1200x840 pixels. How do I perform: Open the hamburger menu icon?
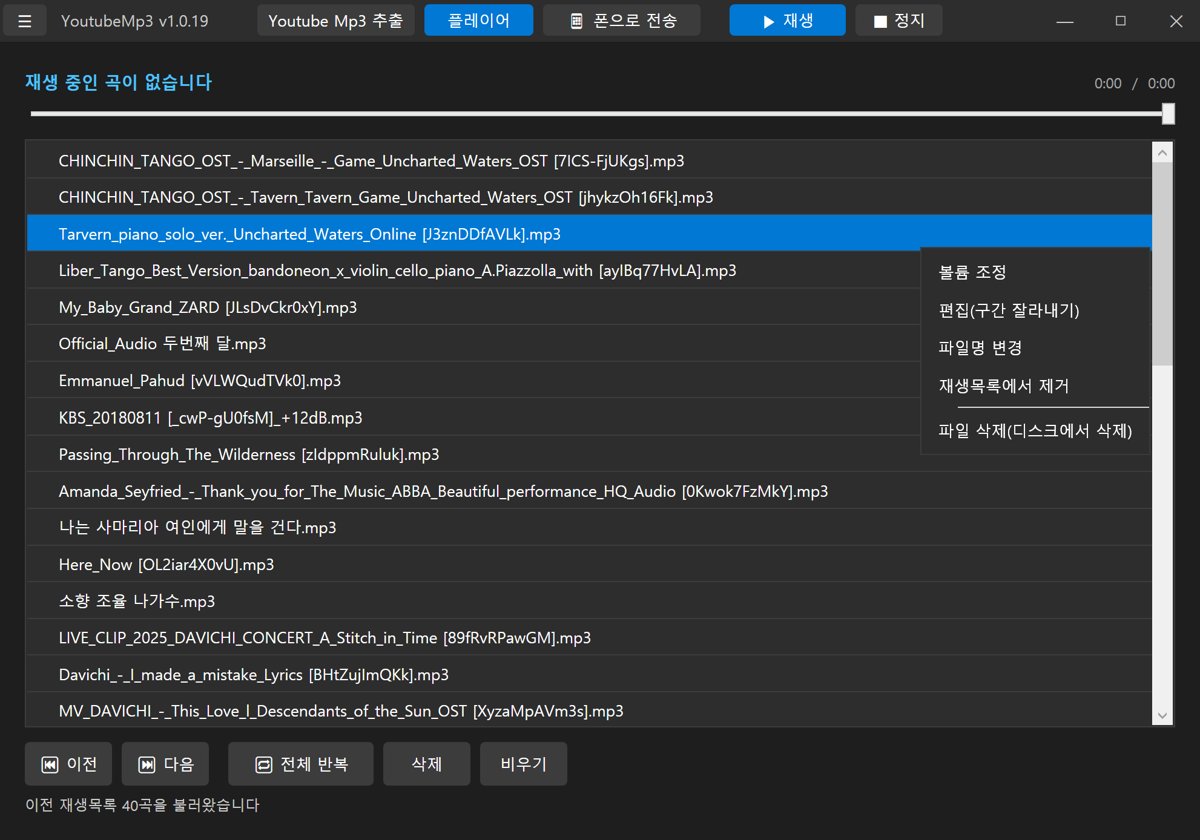coord(26,20)
